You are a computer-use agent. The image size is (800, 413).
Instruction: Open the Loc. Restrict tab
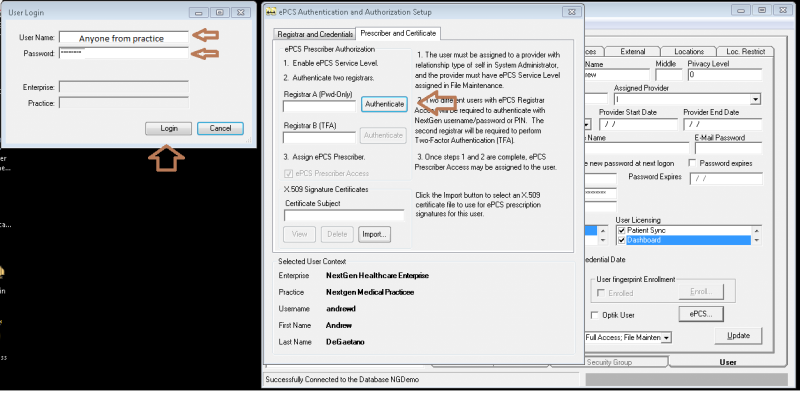(745, 52)
